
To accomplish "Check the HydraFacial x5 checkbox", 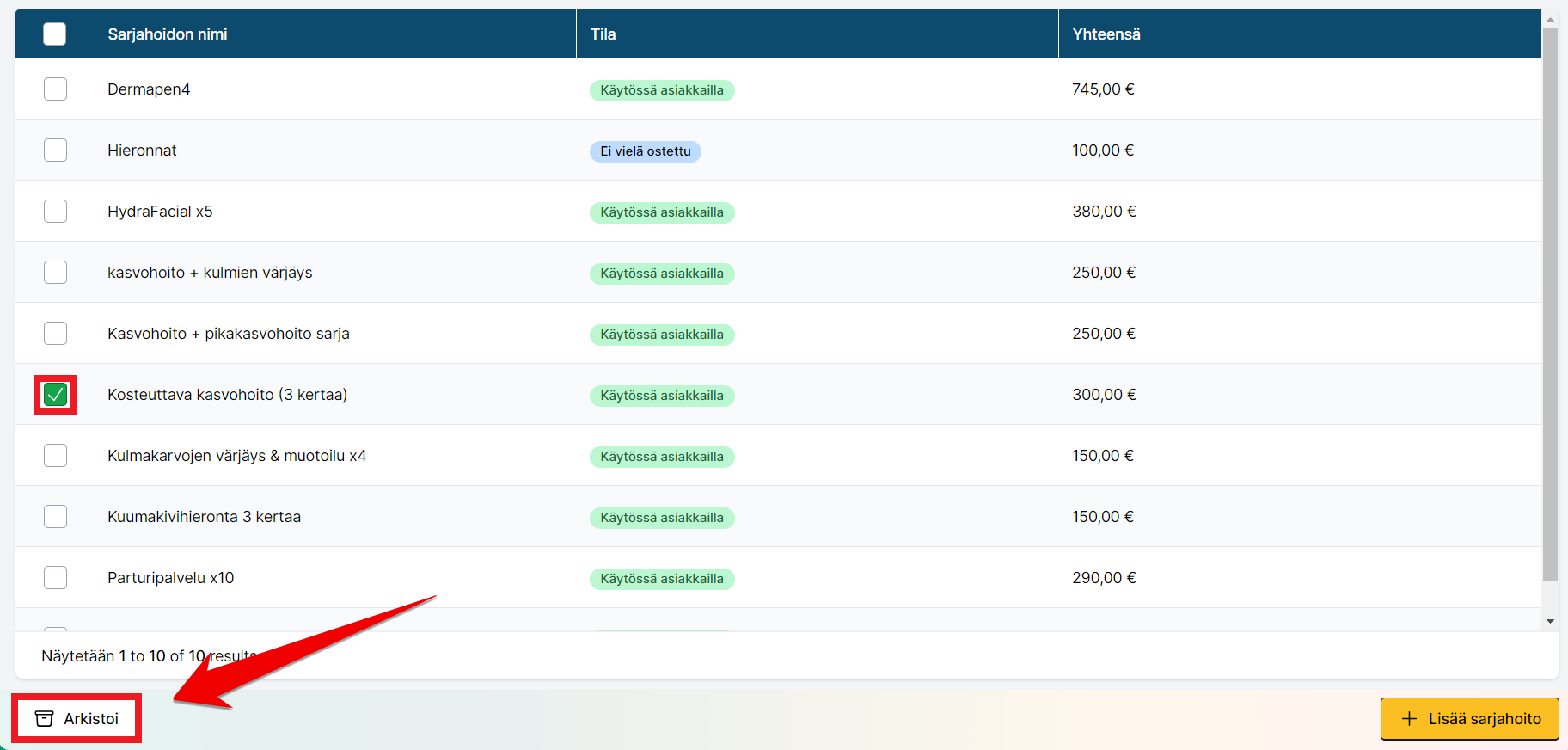I will [55, 212].
